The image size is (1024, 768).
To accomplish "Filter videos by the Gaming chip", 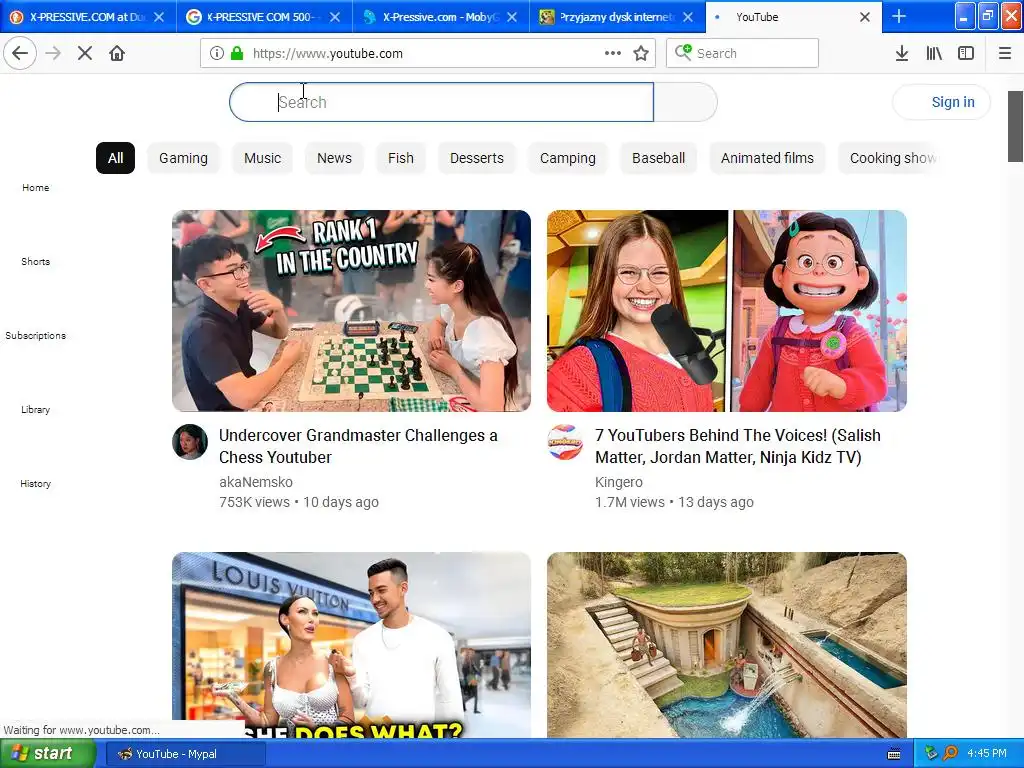I will (184, 158).
